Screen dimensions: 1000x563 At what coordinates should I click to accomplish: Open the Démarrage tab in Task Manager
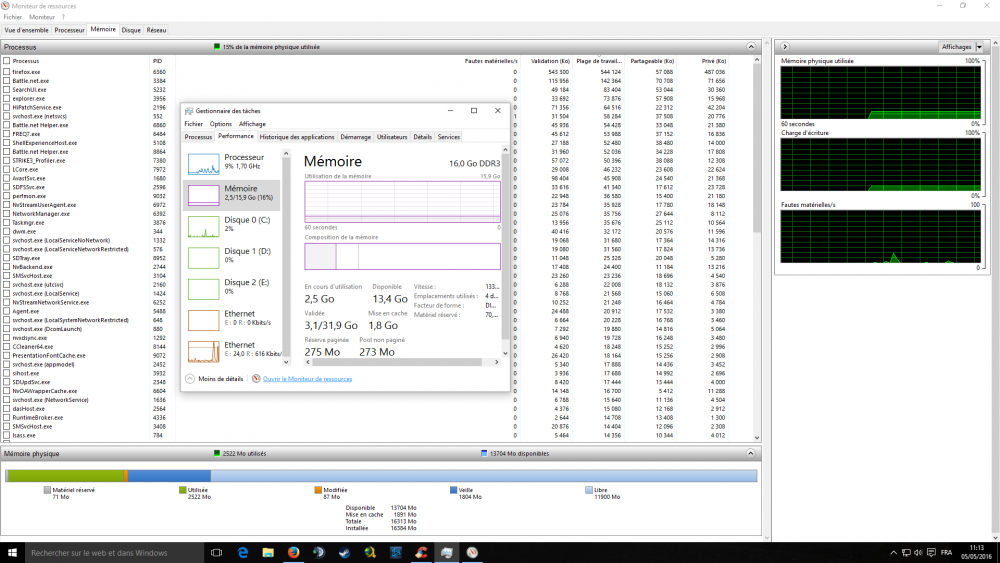355,137
